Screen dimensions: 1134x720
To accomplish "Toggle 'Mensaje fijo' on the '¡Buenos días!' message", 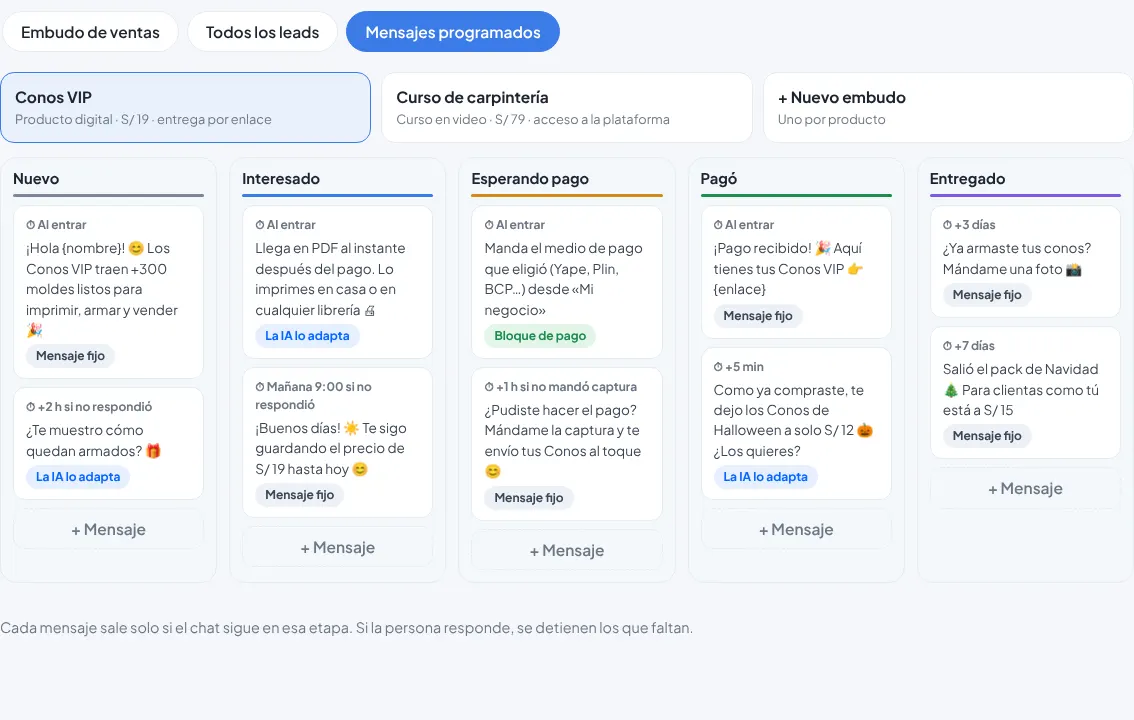I will [x=299, y=495].
